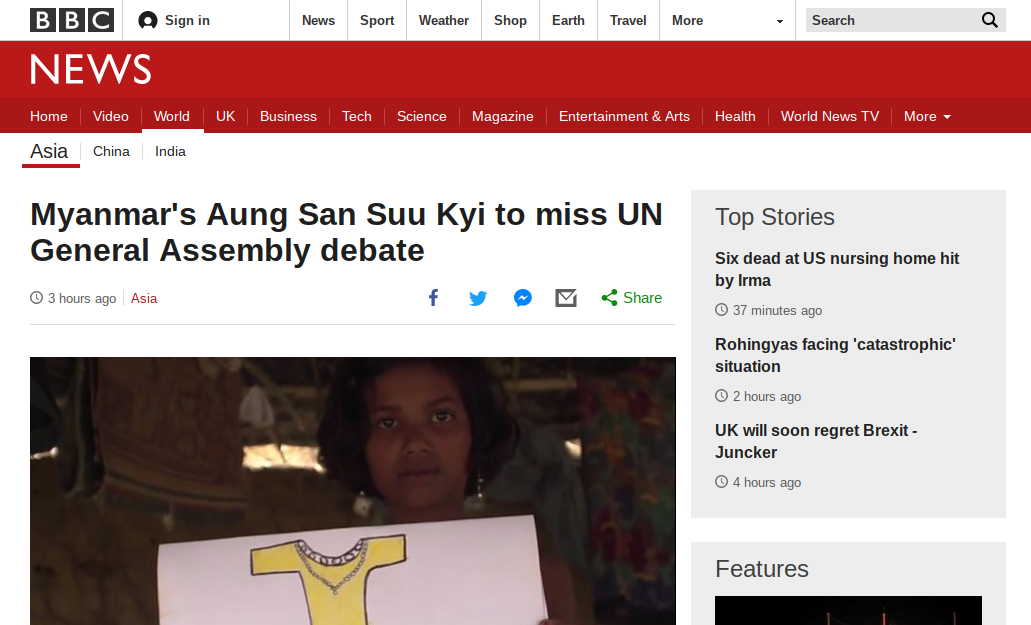Open UK will soon regret Brexit story
Screen dimensions: 1031x625
click(816, 442)
